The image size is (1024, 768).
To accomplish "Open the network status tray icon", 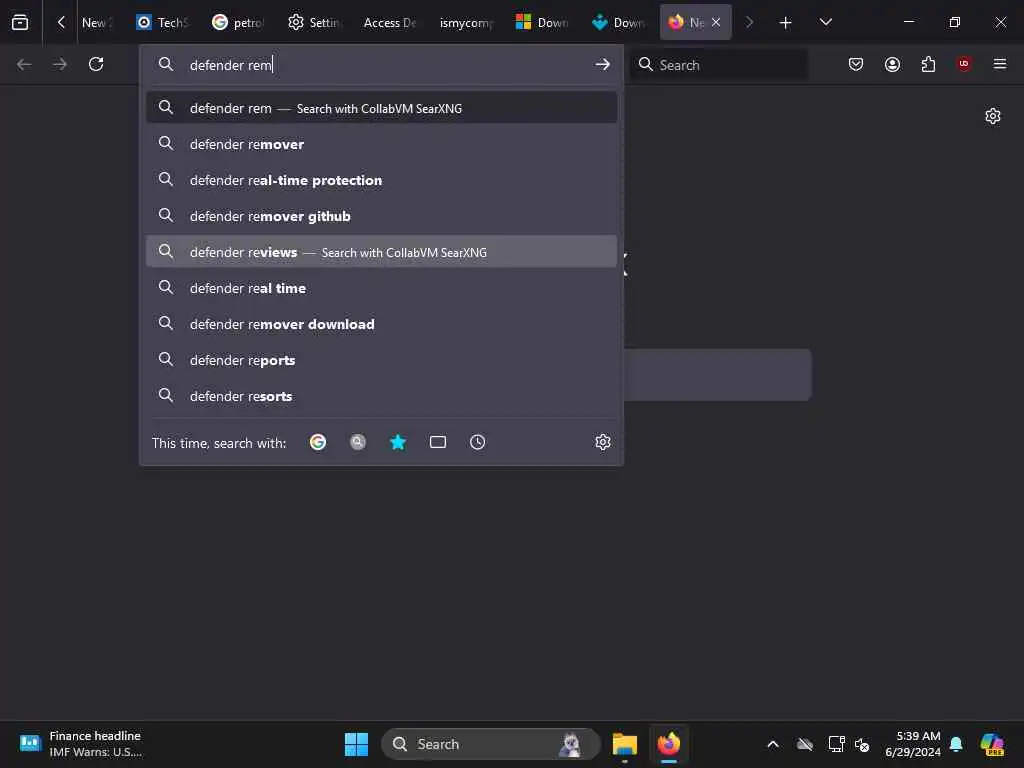I will pyautogui.click(x=836, y=744).
